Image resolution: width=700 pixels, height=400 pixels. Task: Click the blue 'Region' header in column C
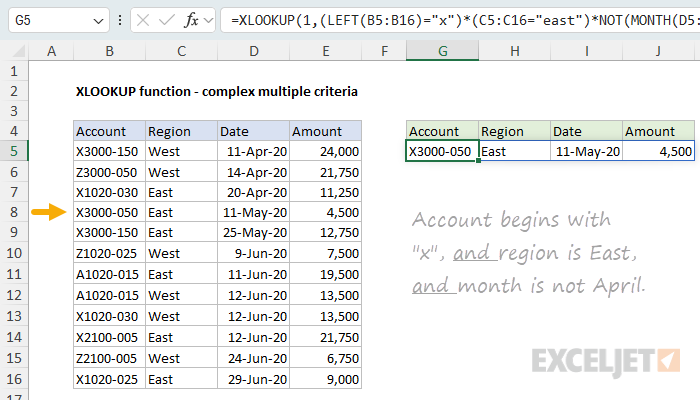pyautogui.click(x=181, y=131)
